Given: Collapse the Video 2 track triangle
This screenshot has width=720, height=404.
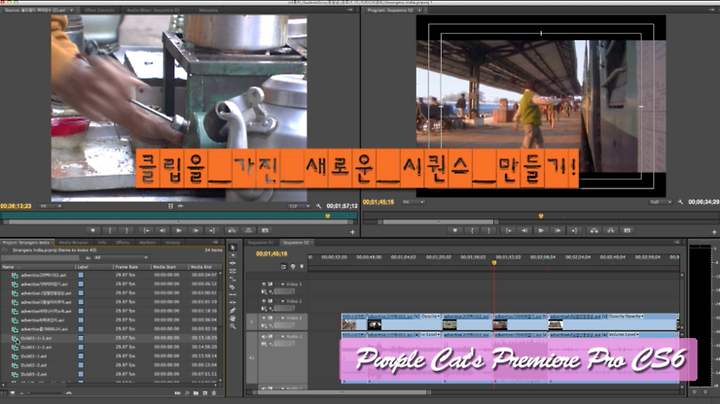Looking at the screenshot, I should 282,301.
